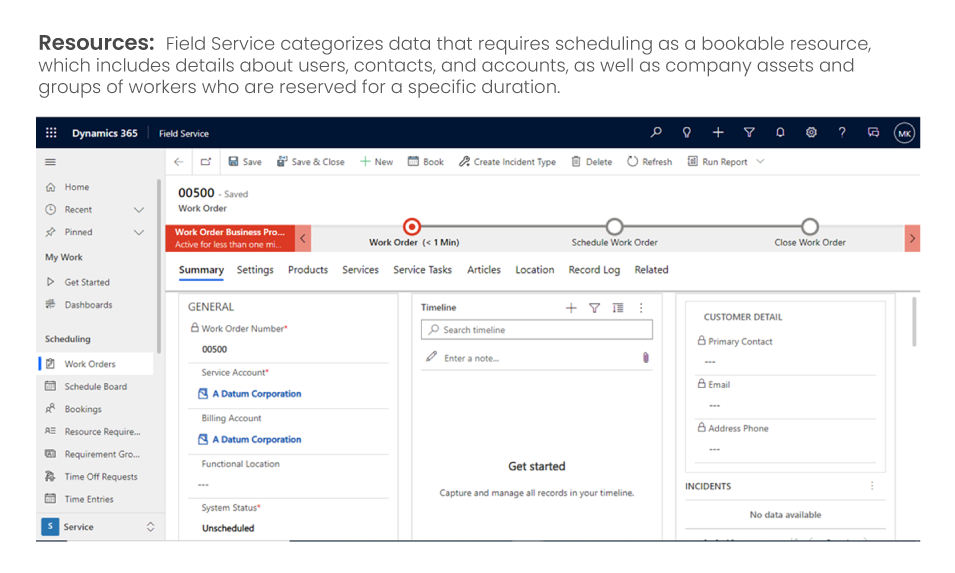The height and width of the screenshot is (573, 955).
Task: Add a timeline record with plus icon
Action: pyautogui.click(x=571, y=308)
